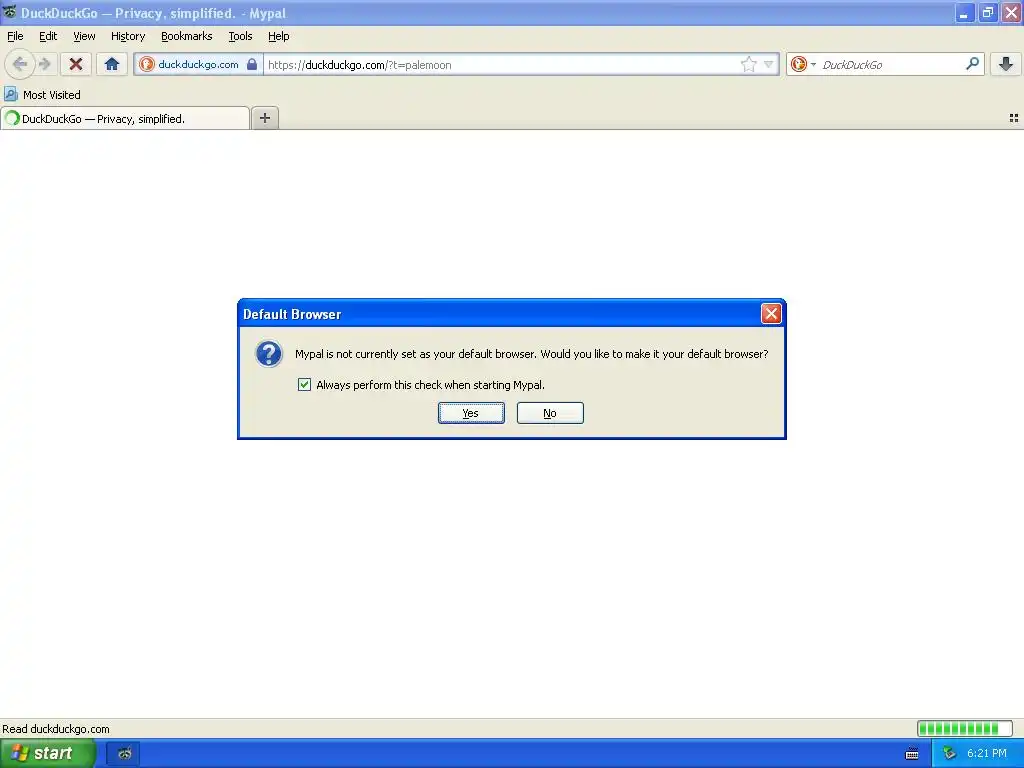Click the 6:21 PM system clock
The width and height of the screenshot is (1024, 768).
pos(987,754)
